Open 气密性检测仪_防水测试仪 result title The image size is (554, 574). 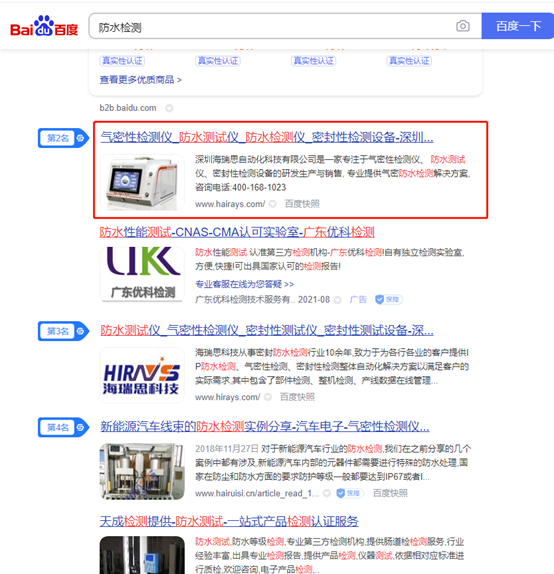click(267, 138)
